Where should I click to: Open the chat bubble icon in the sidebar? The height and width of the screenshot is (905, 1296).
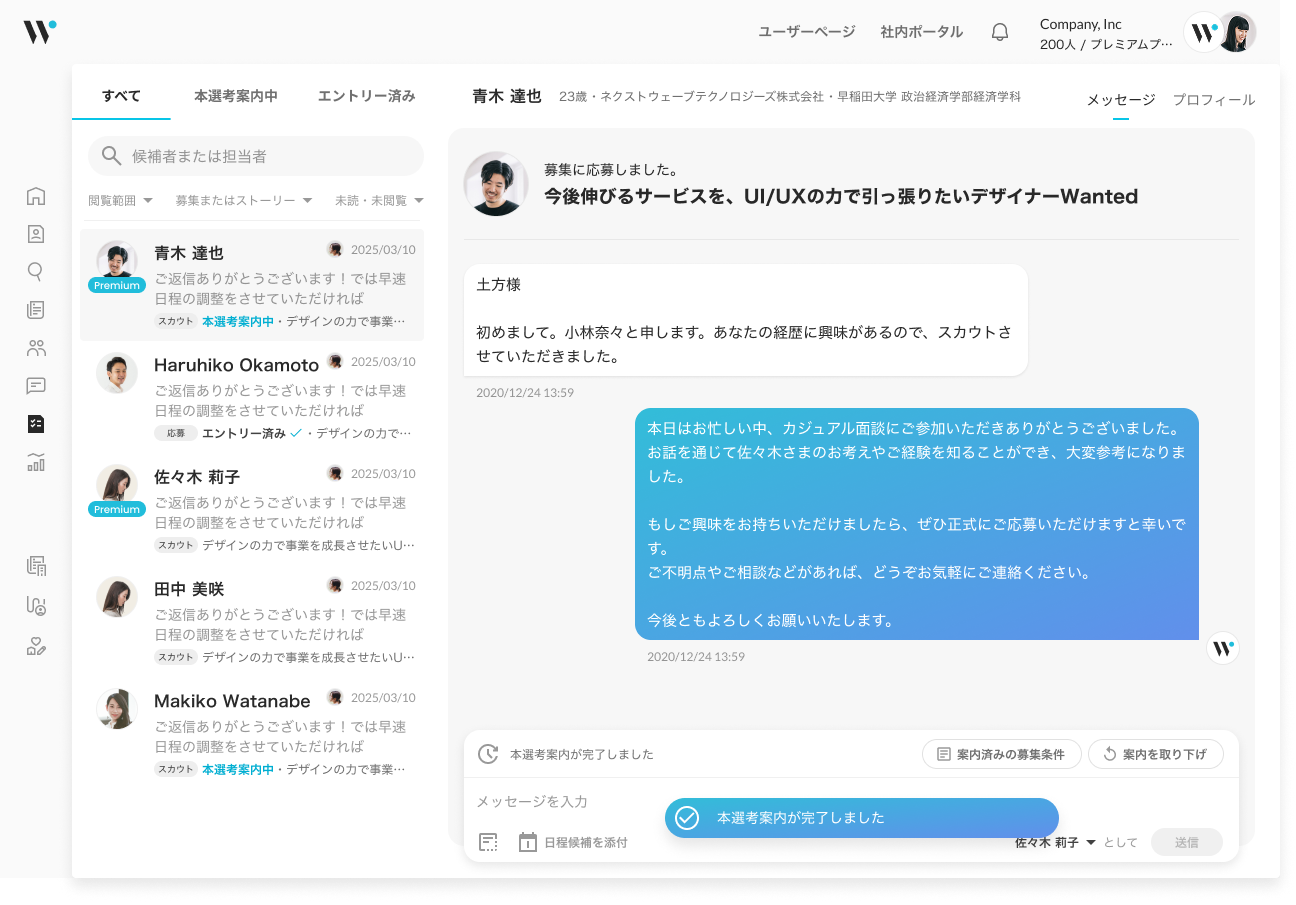coord(36,386)
